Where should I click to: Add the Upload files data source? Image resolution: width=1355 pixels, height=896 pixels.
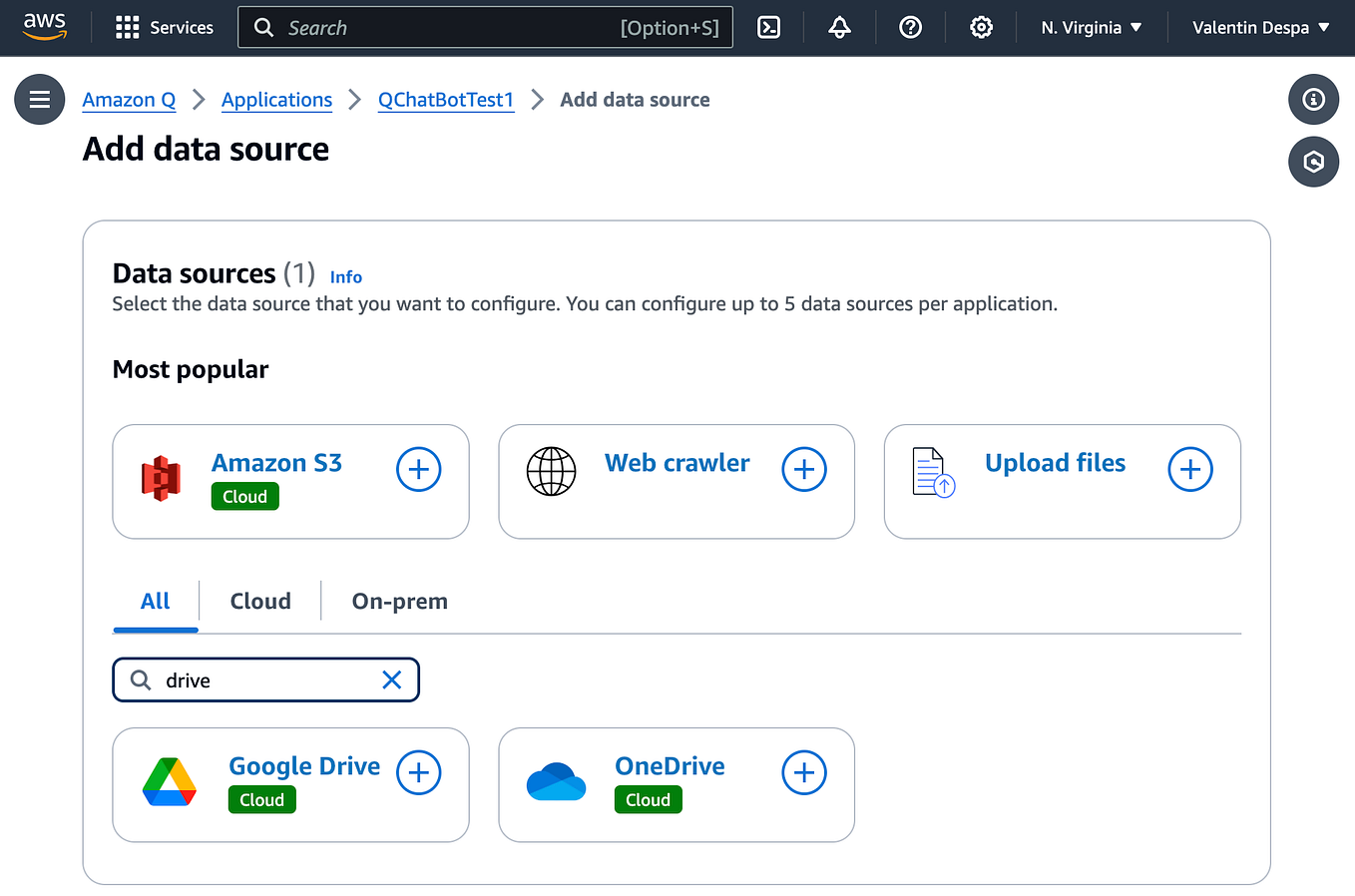[1189, 469]
